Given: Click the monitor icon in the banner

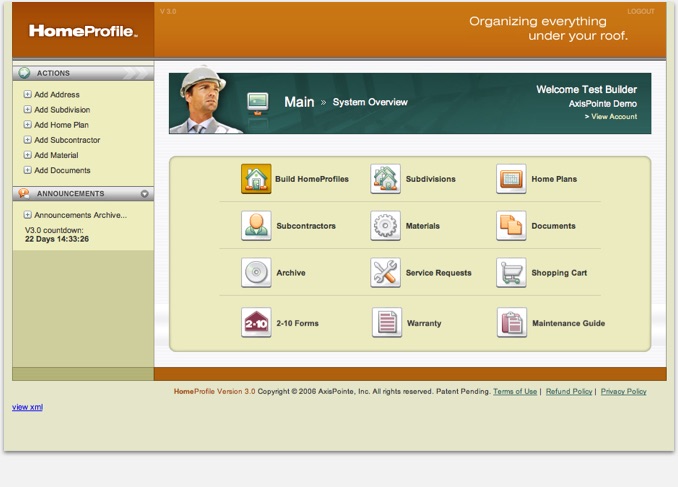Looking at the screenshot, I should (258, 104).
